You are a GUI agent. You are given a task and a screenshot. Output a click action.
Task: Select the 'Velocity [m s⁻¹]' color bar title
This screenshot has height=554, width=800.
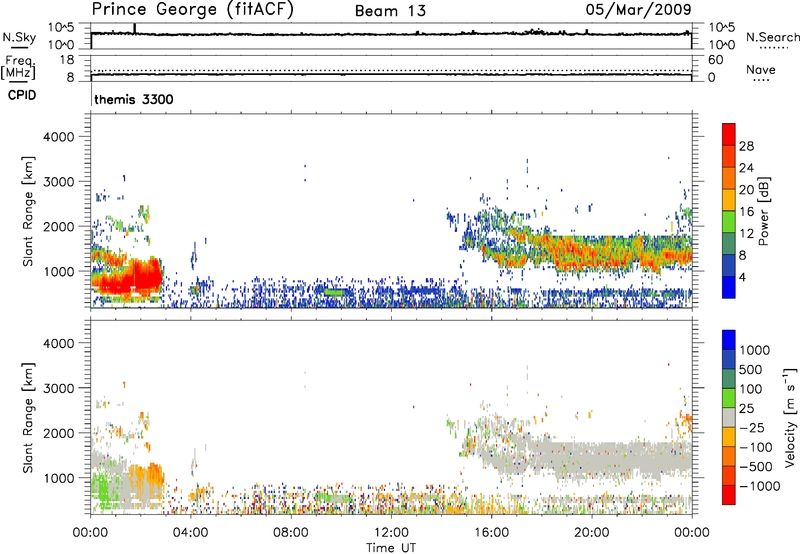click(x=790, y=417)
